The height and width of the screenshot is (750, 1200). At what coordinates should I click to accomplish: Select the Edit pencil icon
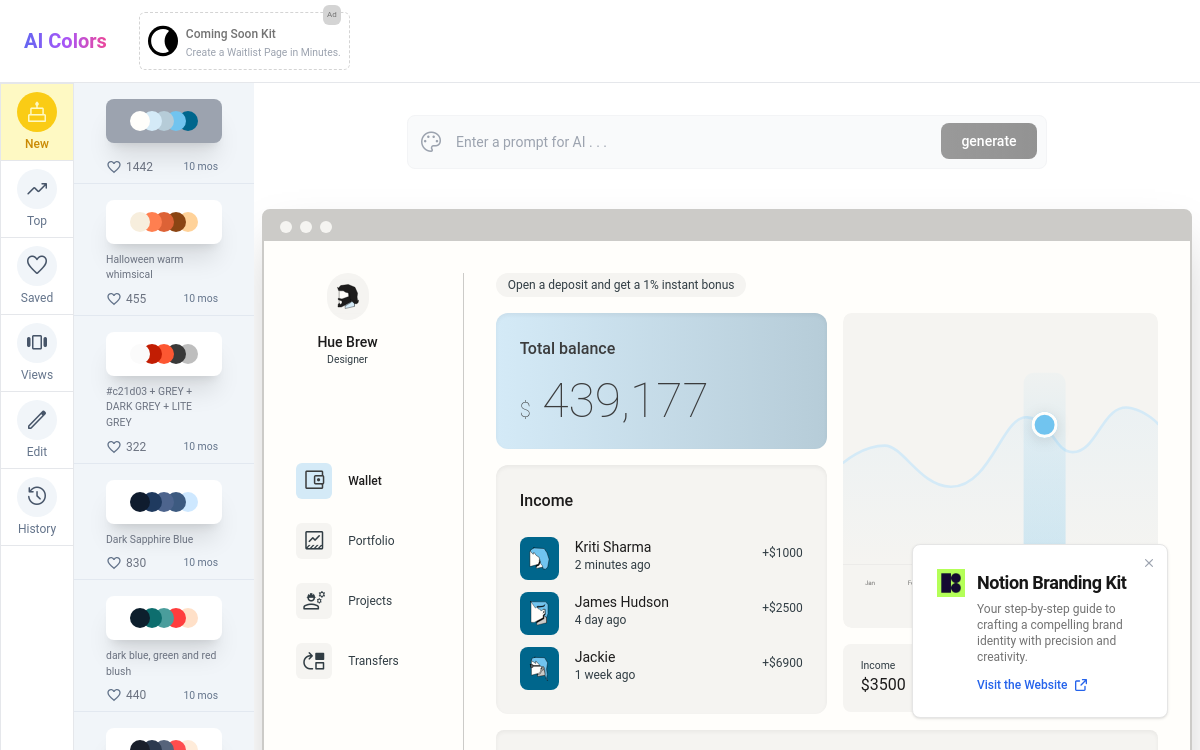point(37,420)
